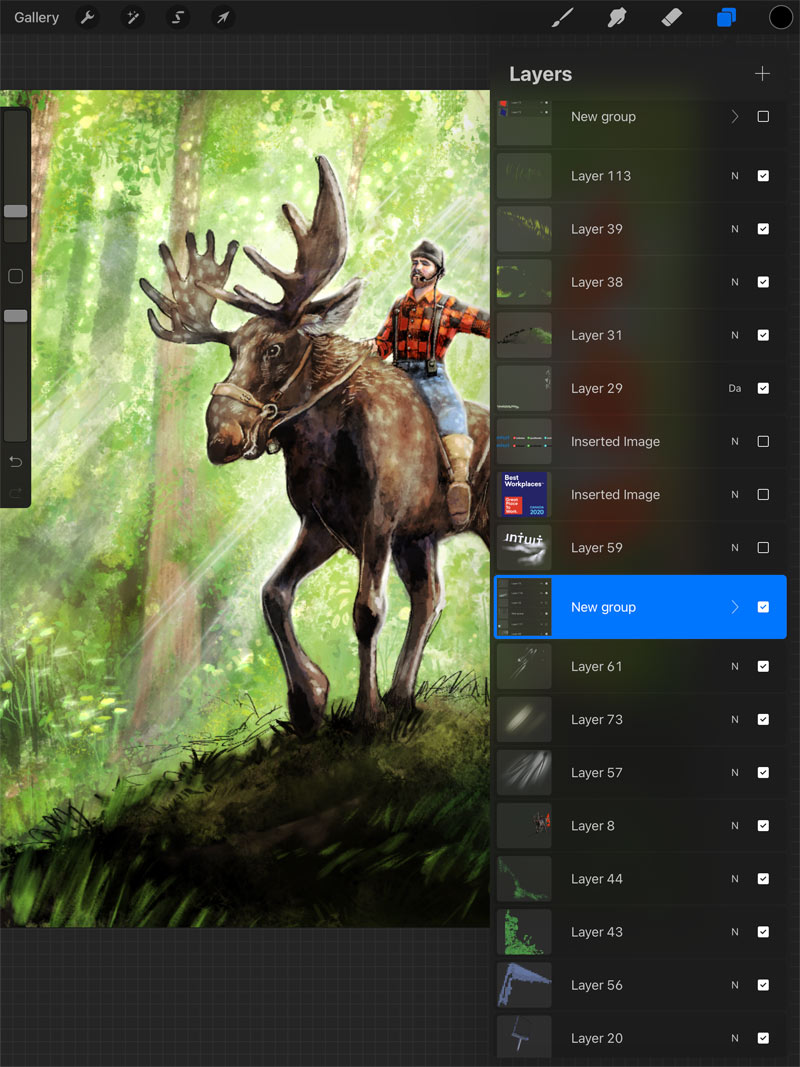Close the Layers panel icon
Image resolution: width=800 pixels, height=1067 pixels.
click(726, 17)
